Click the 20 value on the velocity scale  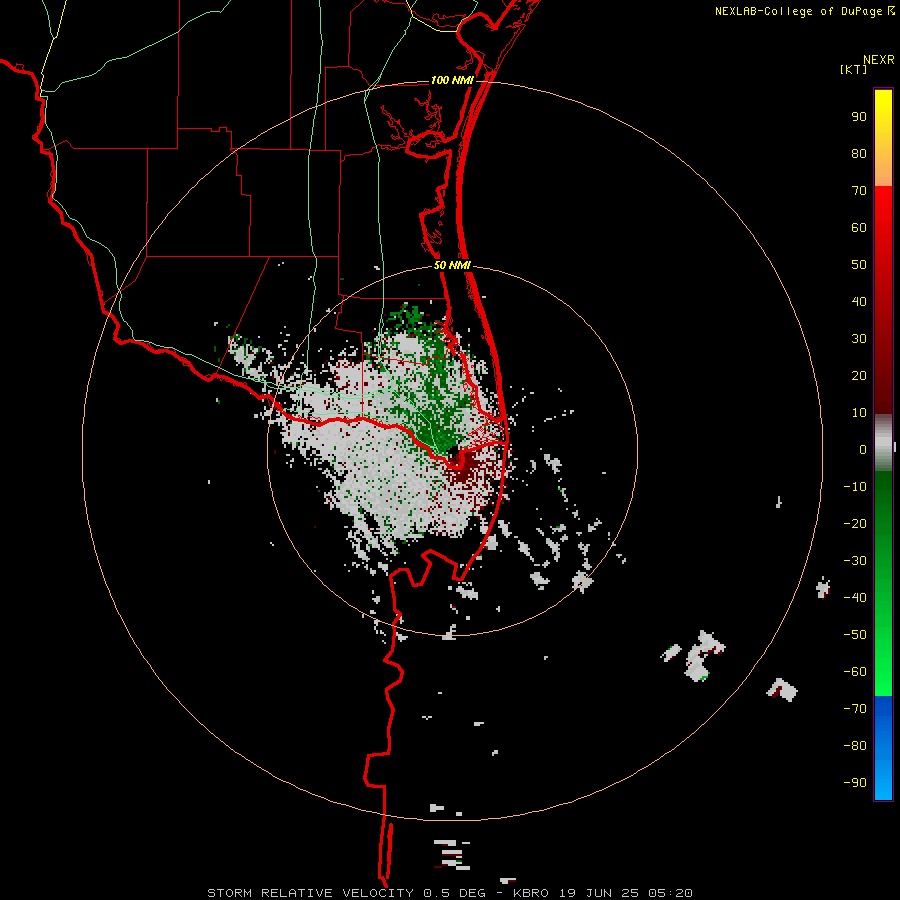[x=859, y=376]
